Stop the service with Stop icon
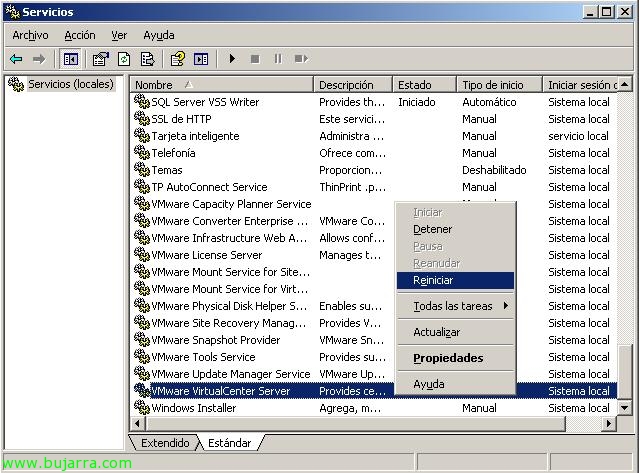639x473 pixels. 255,59
